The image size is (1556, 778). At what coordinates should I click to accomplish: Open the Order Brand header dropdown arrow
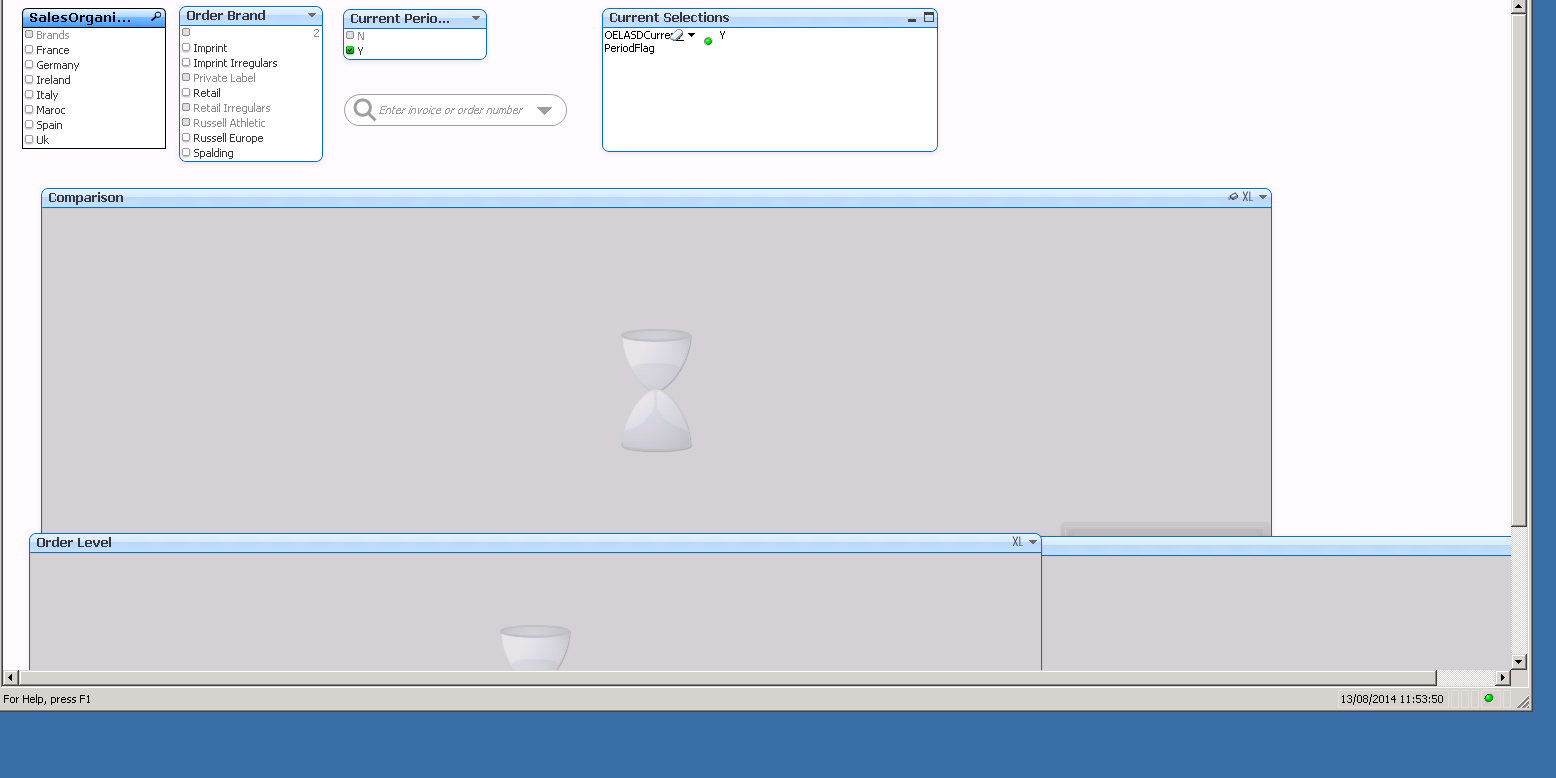coord(312,15)
